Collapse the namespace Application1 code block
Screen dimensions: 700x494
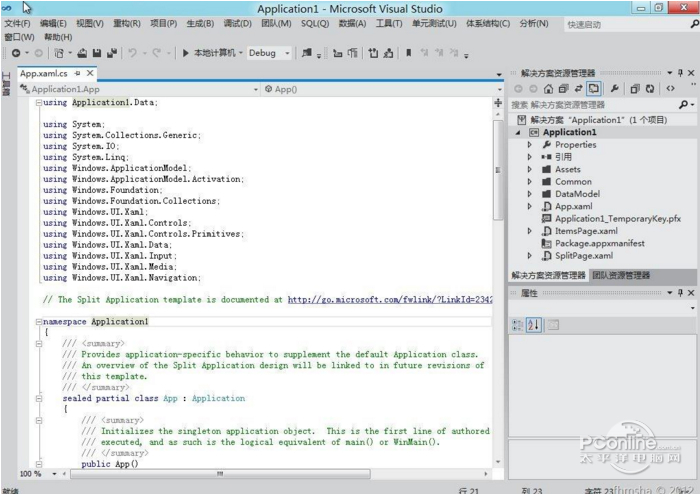click(38, 322)
